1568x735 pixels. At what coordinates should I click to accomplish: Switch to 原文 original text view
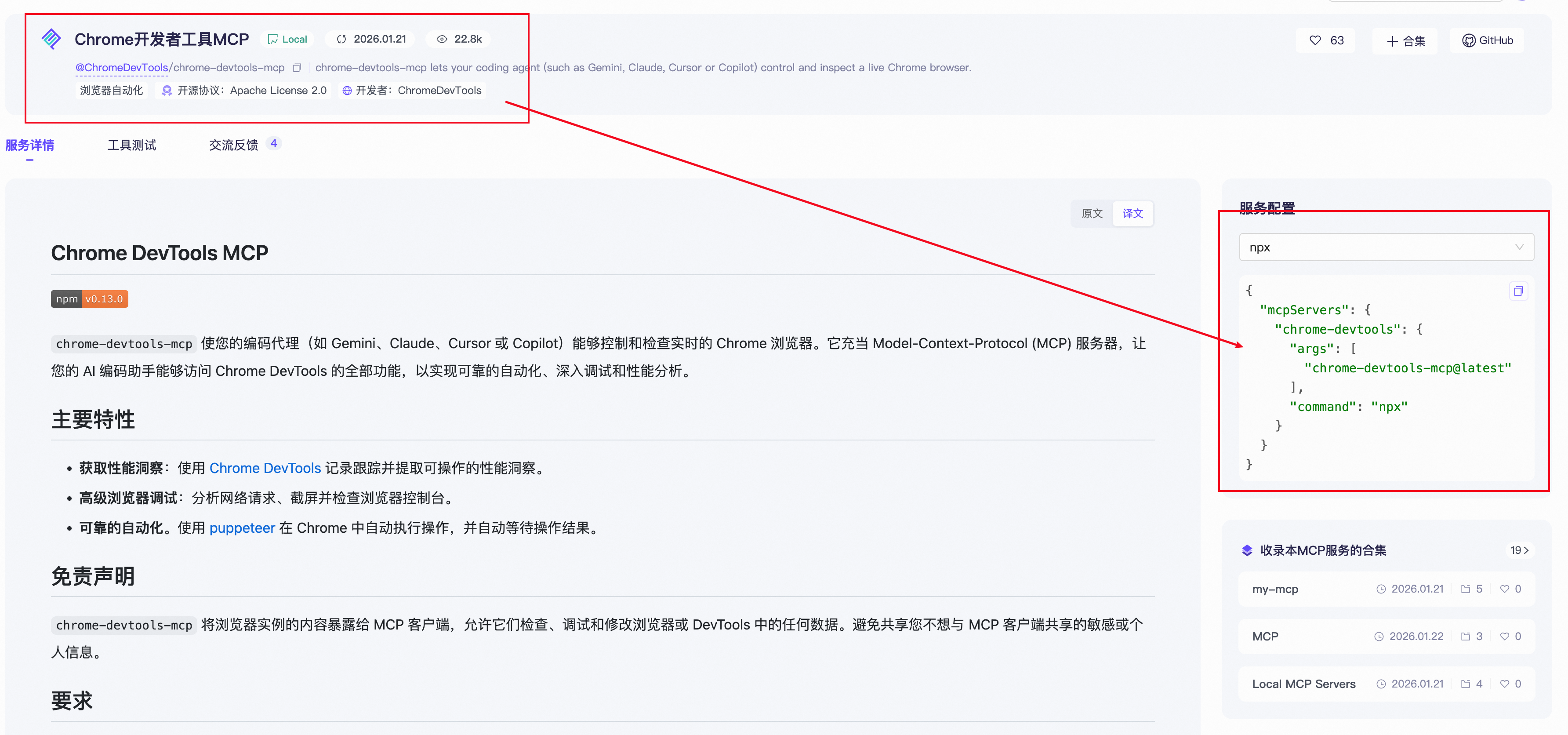pos(1091,213)
